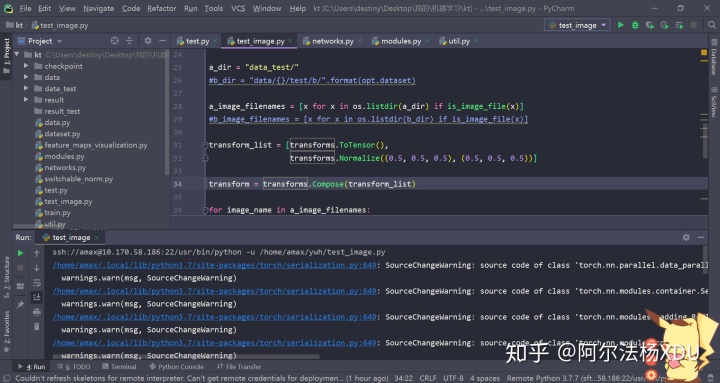Click the down arrow in Run panel
The height and width of the screenshot is (383, 720).
point(37,268)
